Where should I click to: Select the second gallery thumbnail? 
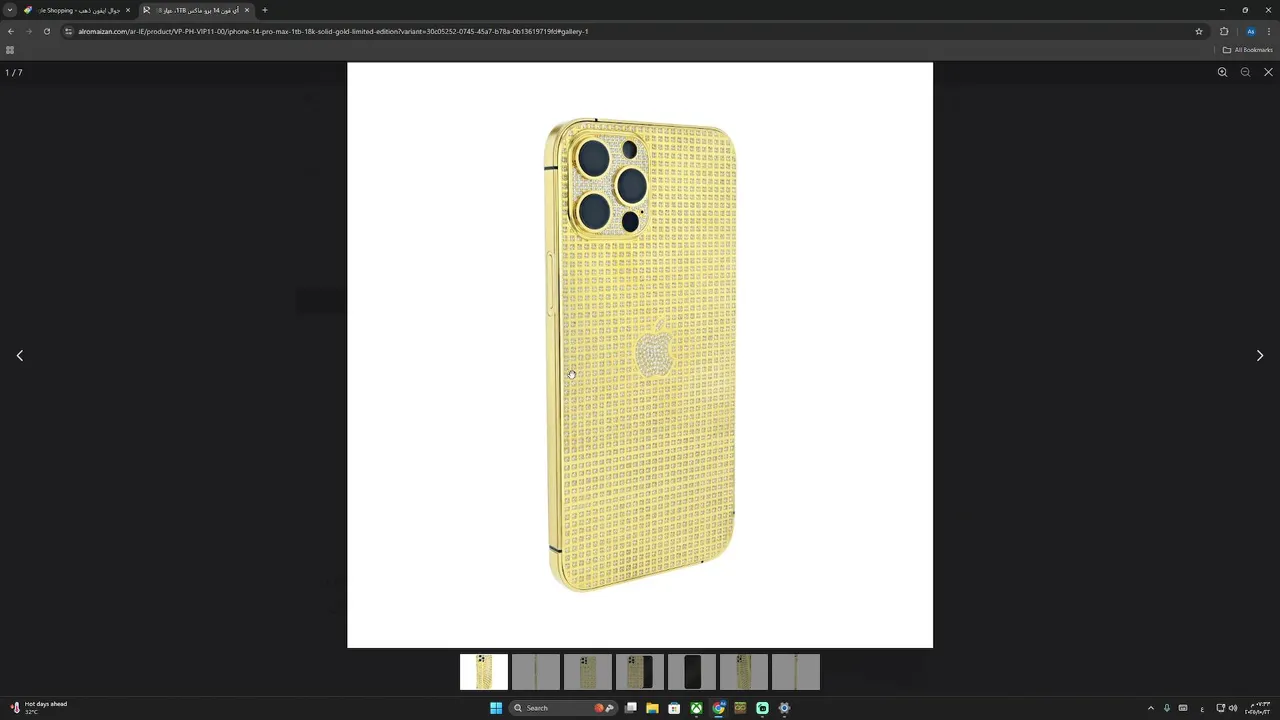pyautogui.click(x=536, y=672)
